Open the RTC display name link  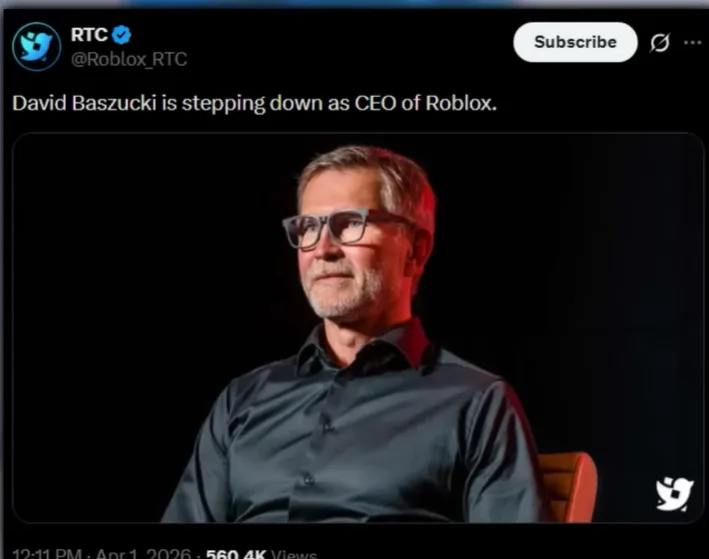[x=89, y=35]
